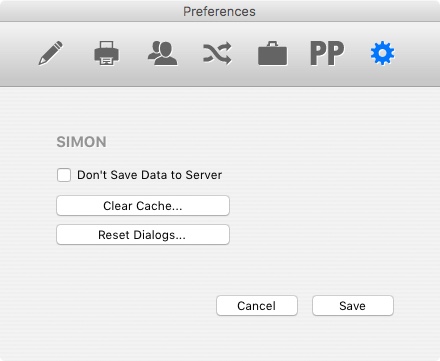
Task: Show the briefcase tab settings
Action: pos(272,53)
